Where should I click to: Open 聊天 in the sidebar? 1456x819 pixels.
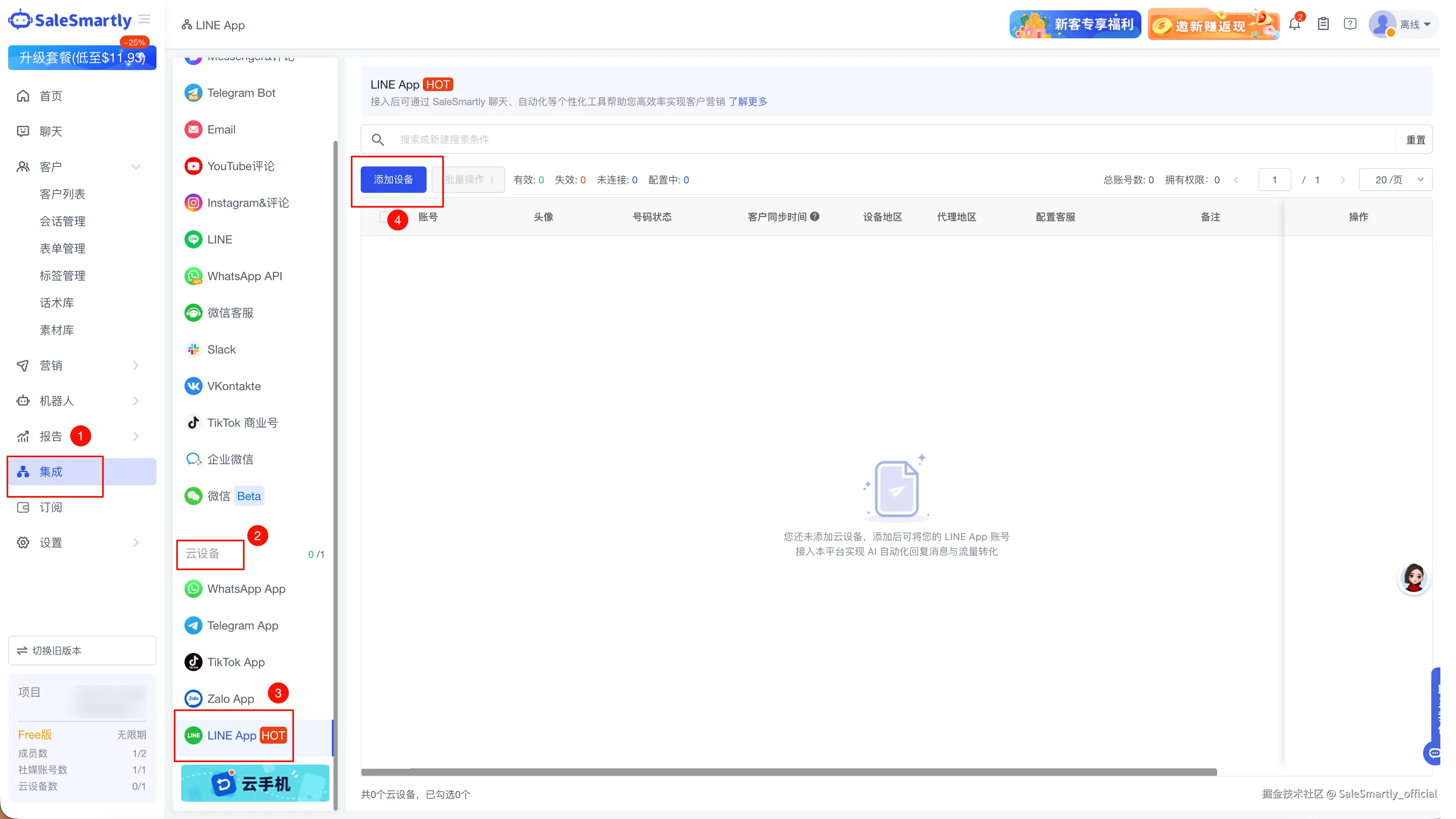pos(51,131)
